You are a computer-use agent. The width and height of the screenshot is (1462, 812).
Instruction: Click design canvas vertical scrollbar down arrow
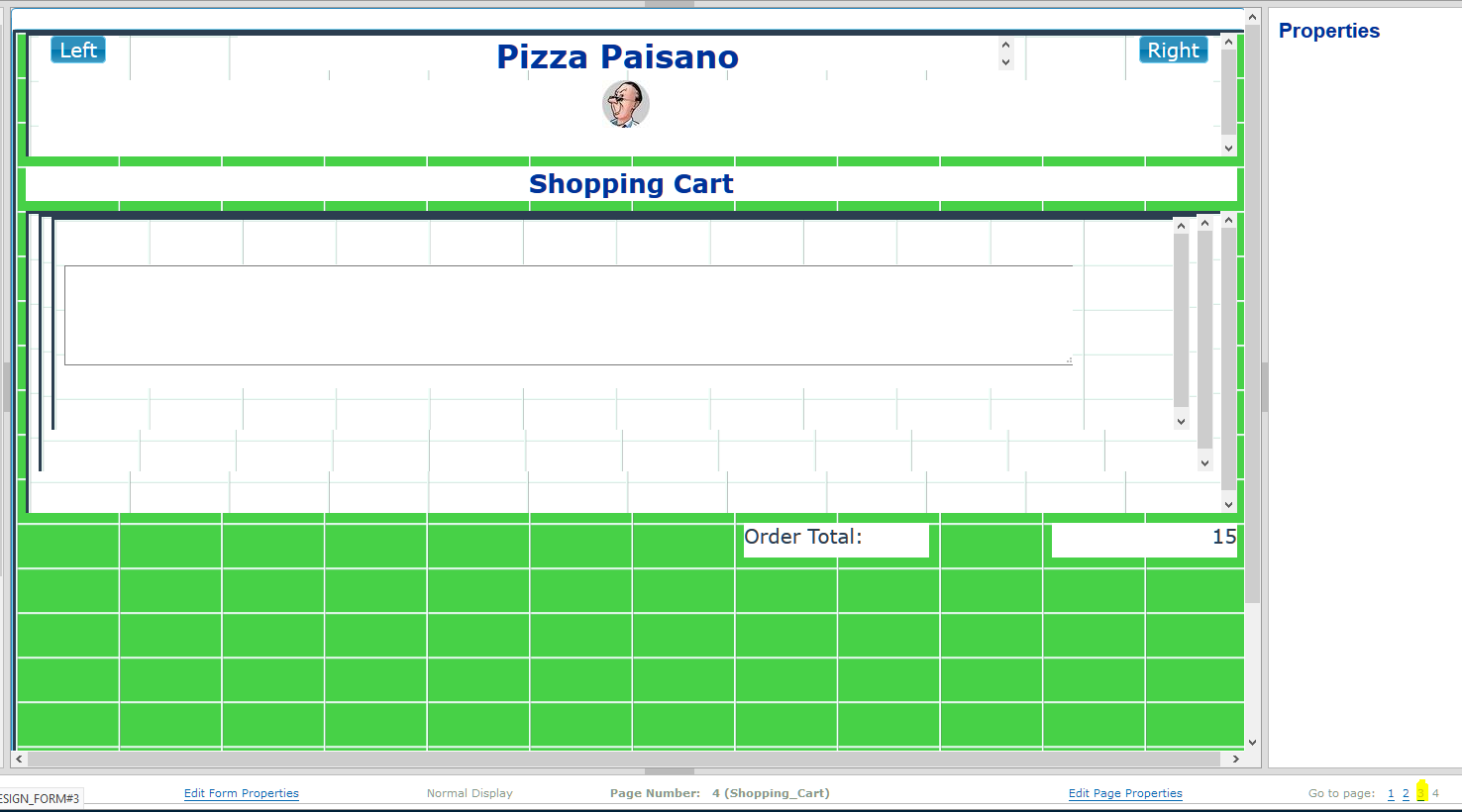point(1252,743)
